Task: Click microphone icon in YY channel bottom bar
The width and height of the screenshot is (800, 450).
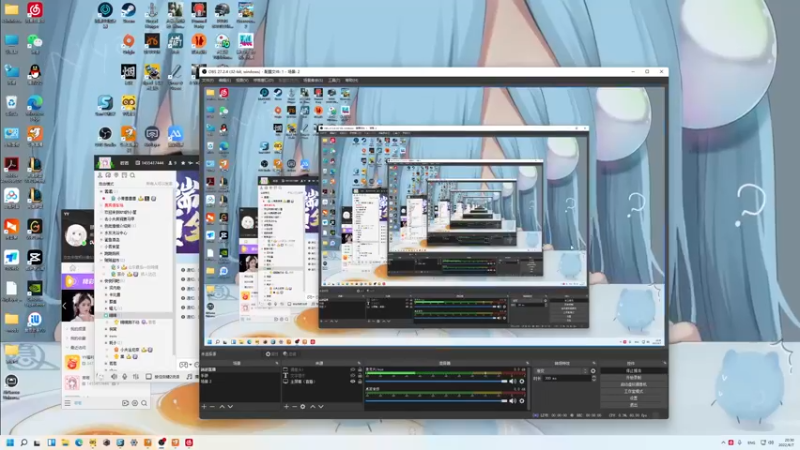Action: [x=124, y=377]
